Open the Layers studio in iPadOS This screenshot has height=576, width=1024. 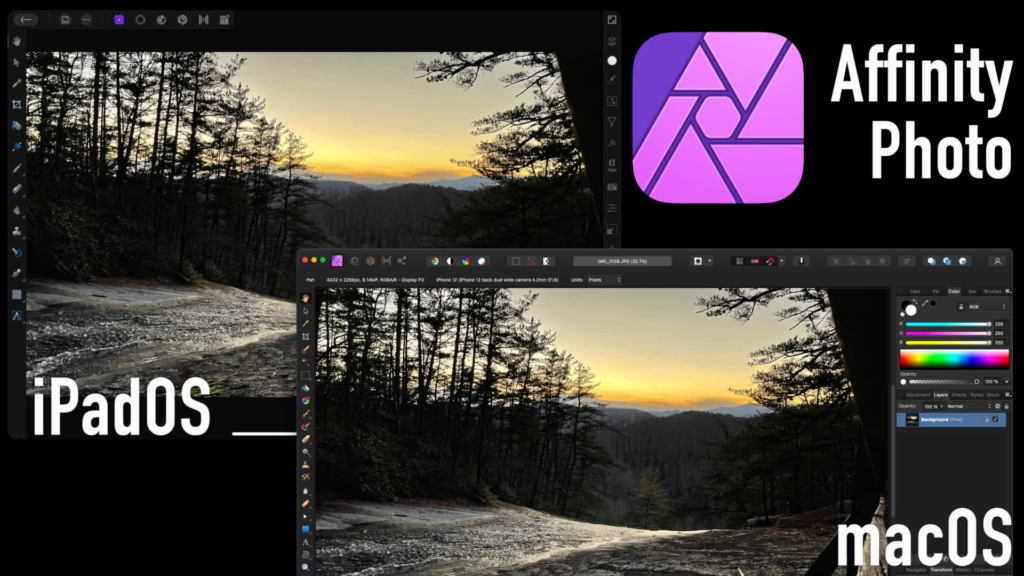pyautogui.click(x=612, y=41)
